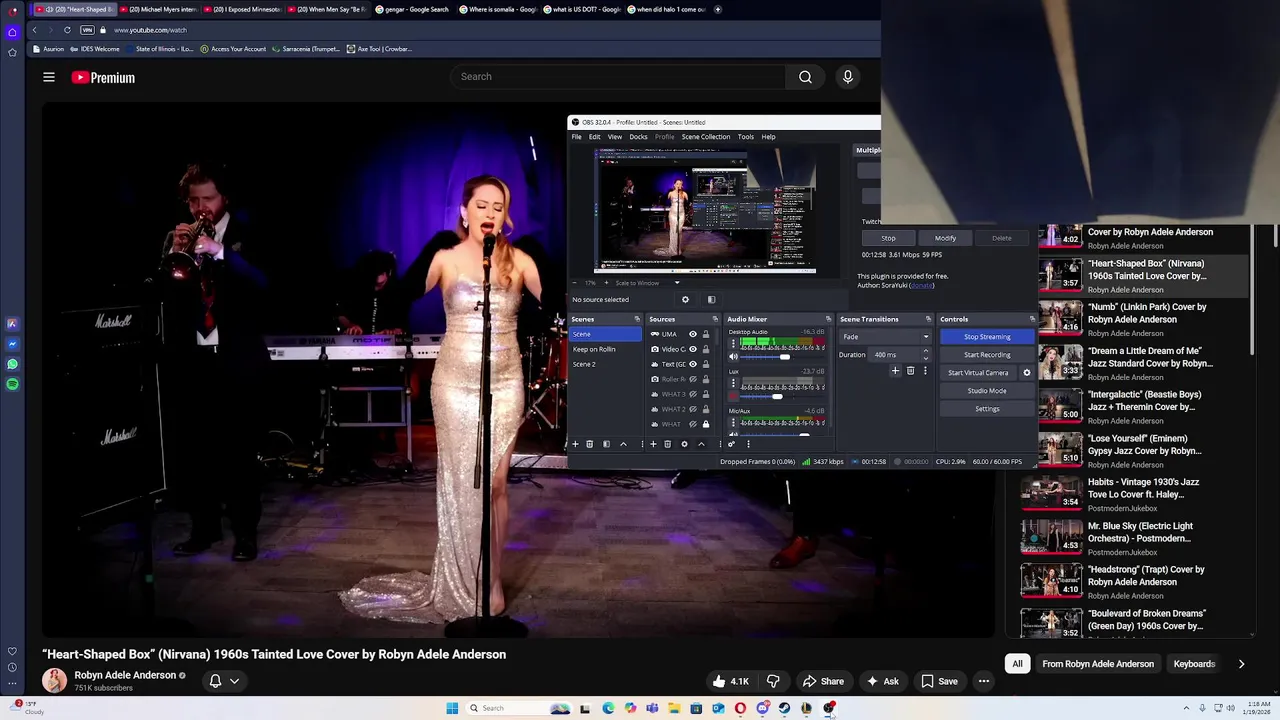Show hidden WHAT 2 source with eye icon

(x=692, y=409)
